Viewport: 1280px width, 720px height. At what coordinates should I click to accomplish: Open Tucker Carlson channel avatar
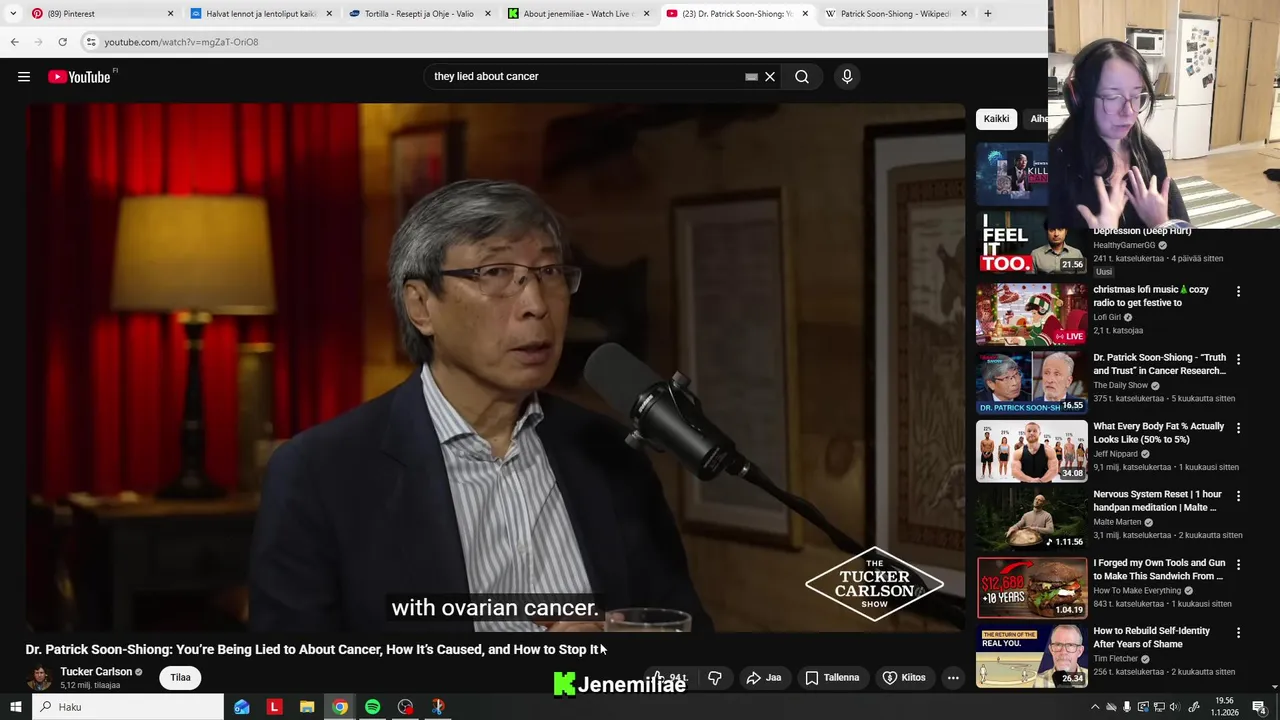pos(39,677)
